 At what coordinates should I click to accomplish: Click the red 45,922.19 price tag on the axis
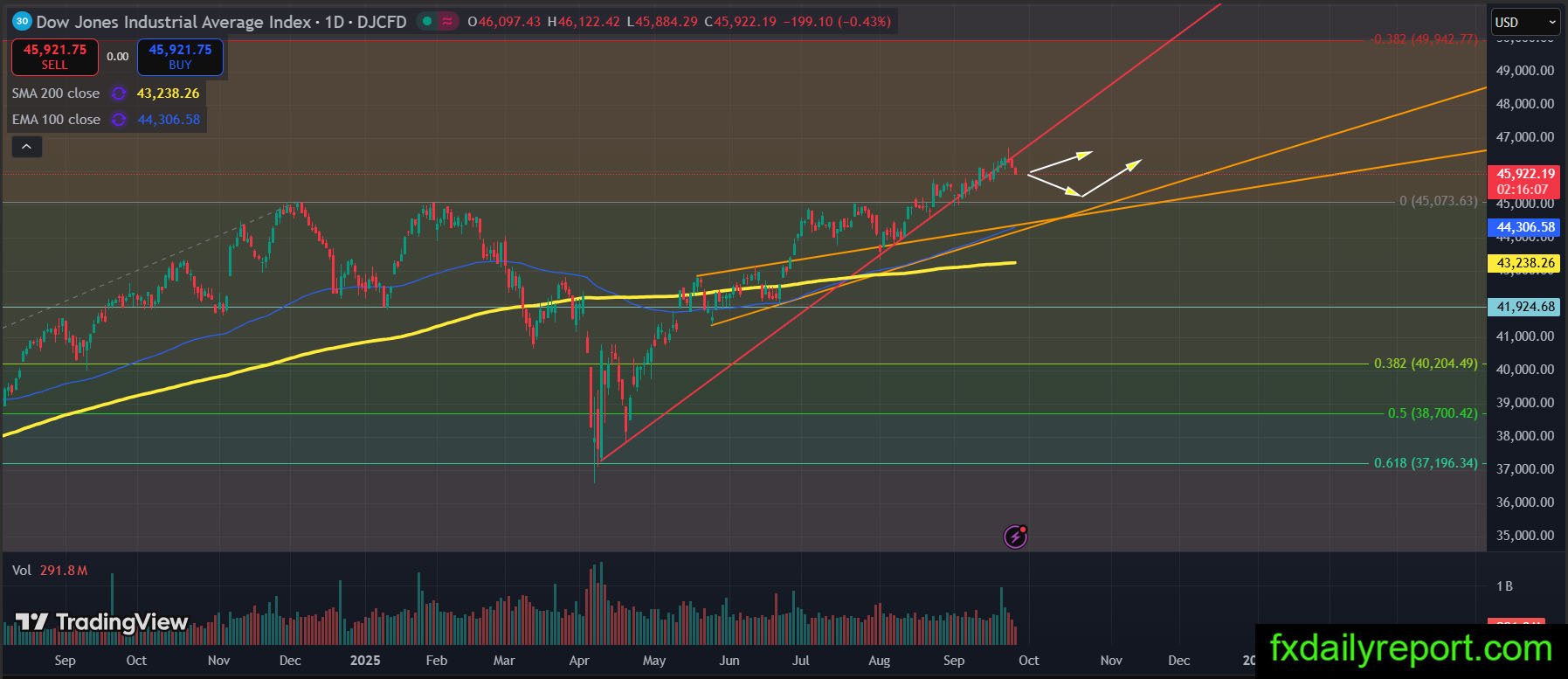pyautogui.click(x=1524, y=181)
